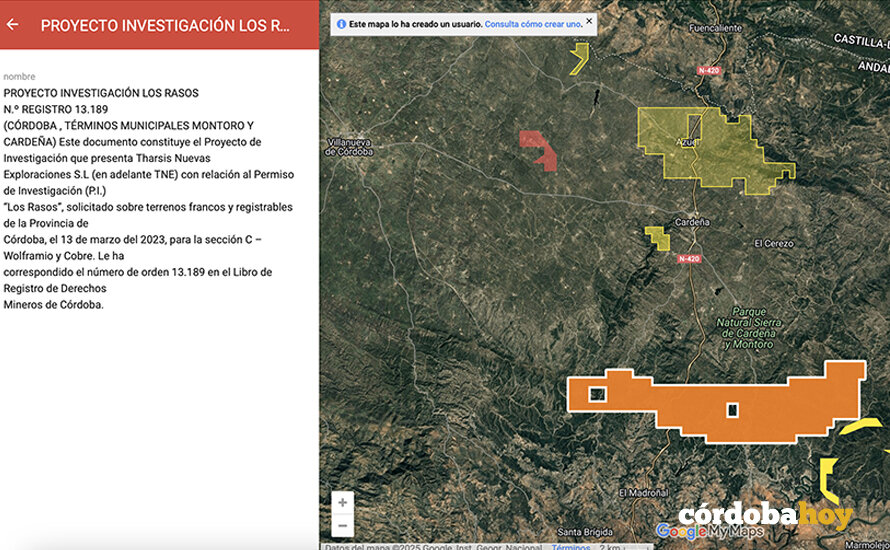Click the text 'N.º REGISTRO 13.189'
The height and width of the screenshot is (550, 890).
pyautogui.click(x=56, y=109)
